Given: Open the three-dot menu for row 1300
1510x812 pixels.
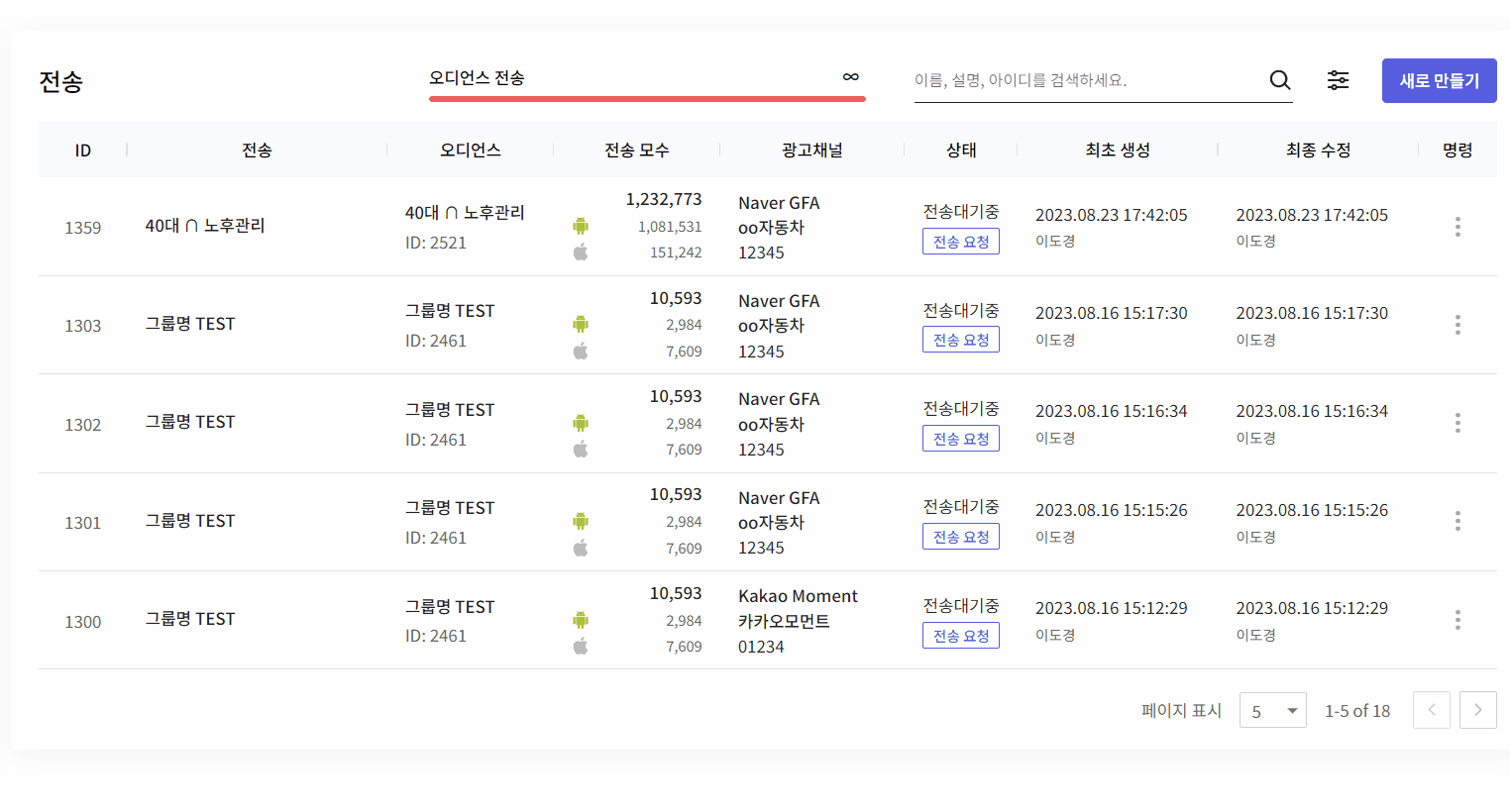Looking at the screenshot, I should [x=1456, y=620].
